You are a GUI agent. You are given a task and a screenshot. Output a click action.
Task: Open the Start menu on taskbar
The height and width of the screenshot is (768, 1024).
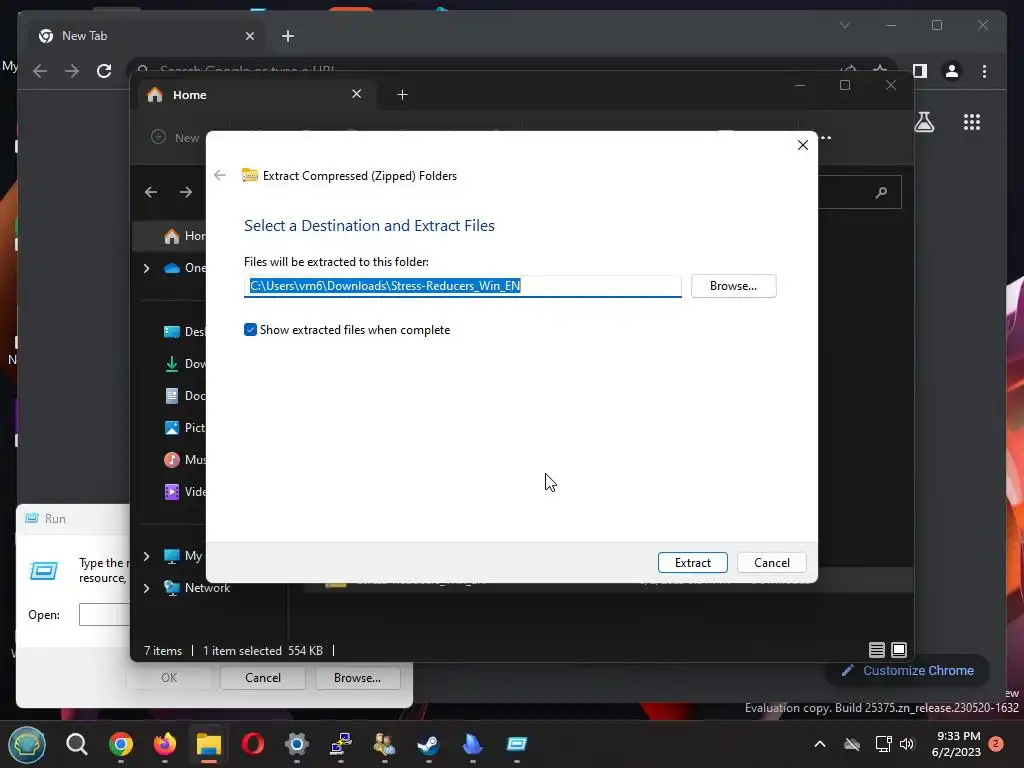tap(27, 744)
